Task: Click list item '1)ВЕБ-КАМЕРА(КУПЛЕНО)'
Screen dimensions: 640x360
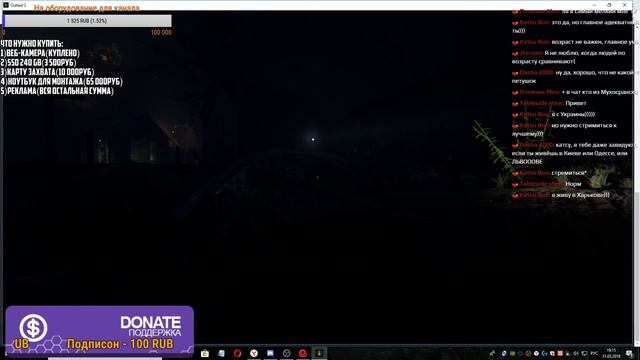Action: coord(40,53)
